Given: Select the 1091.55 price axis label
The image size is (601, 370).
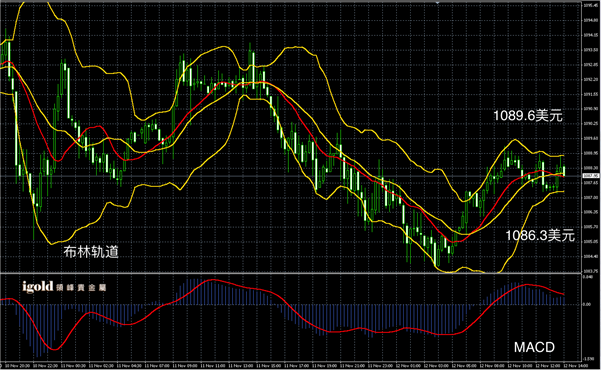Looking at the screenshot, I should pos(590,94).
